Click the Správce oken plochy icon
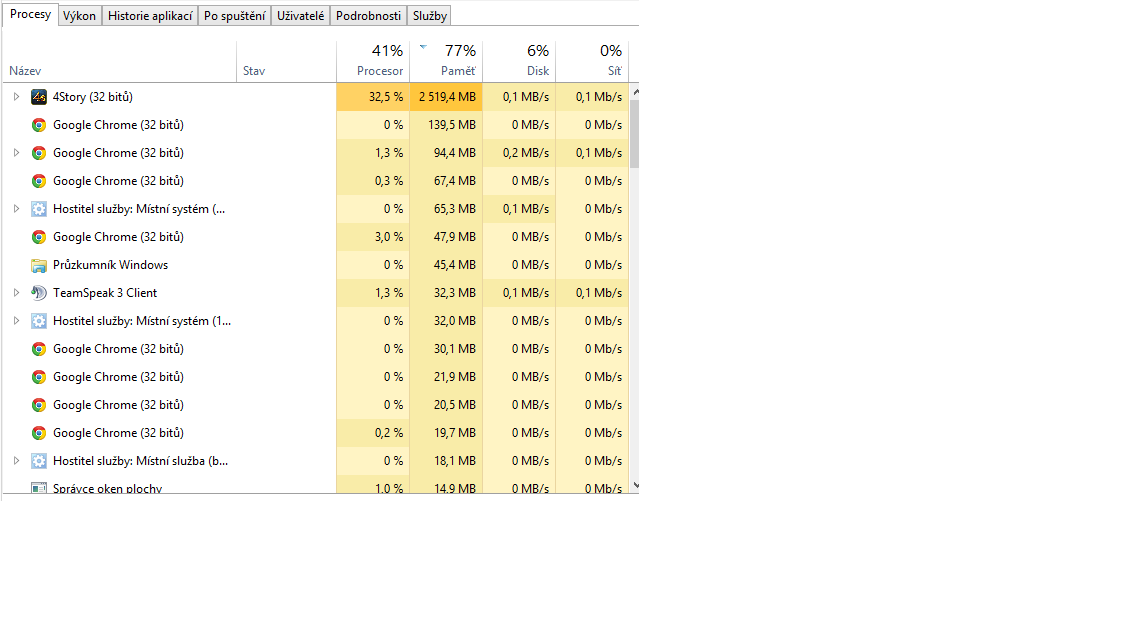 (39, 488)
